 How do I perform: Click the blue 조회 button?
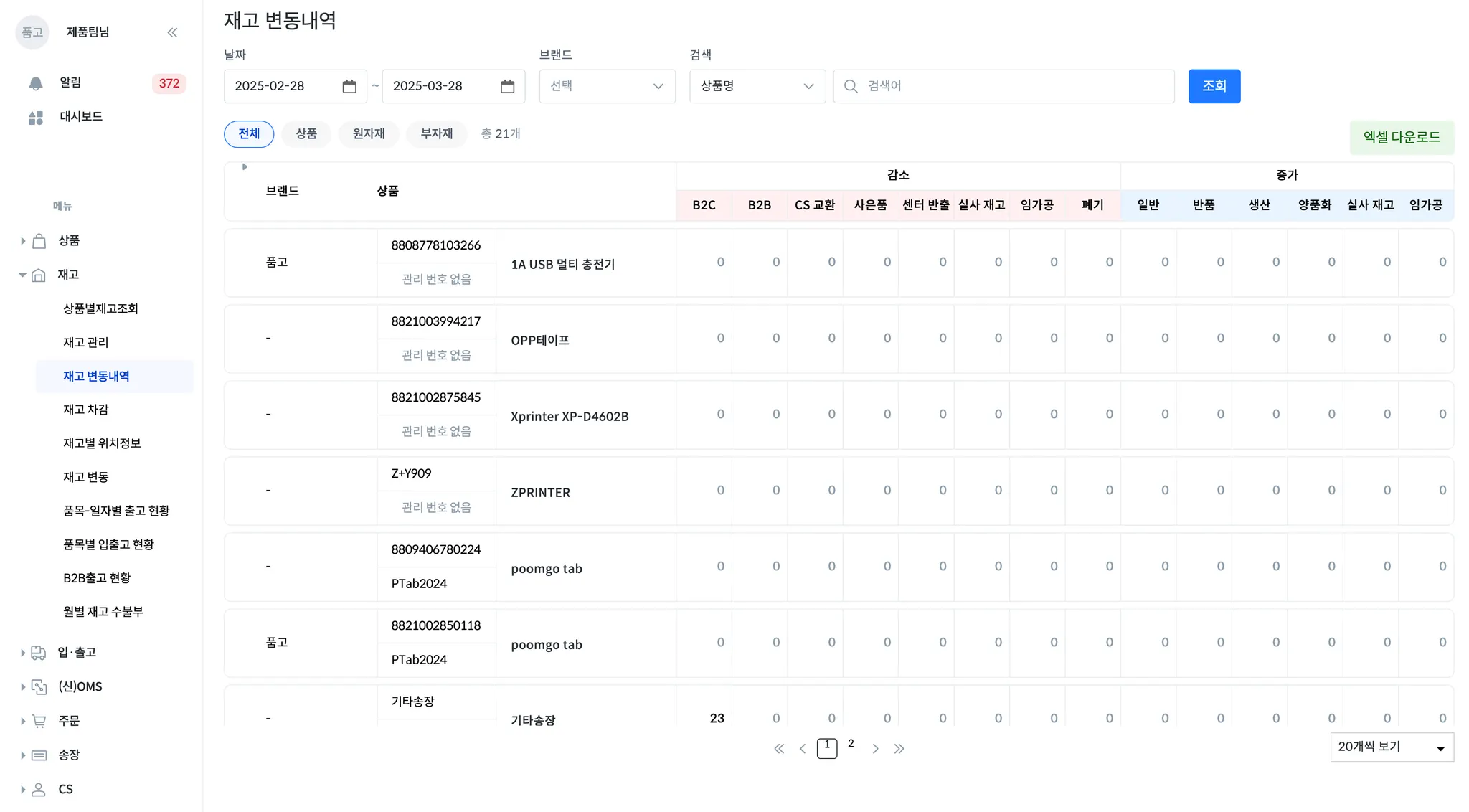click(1214, 86)
